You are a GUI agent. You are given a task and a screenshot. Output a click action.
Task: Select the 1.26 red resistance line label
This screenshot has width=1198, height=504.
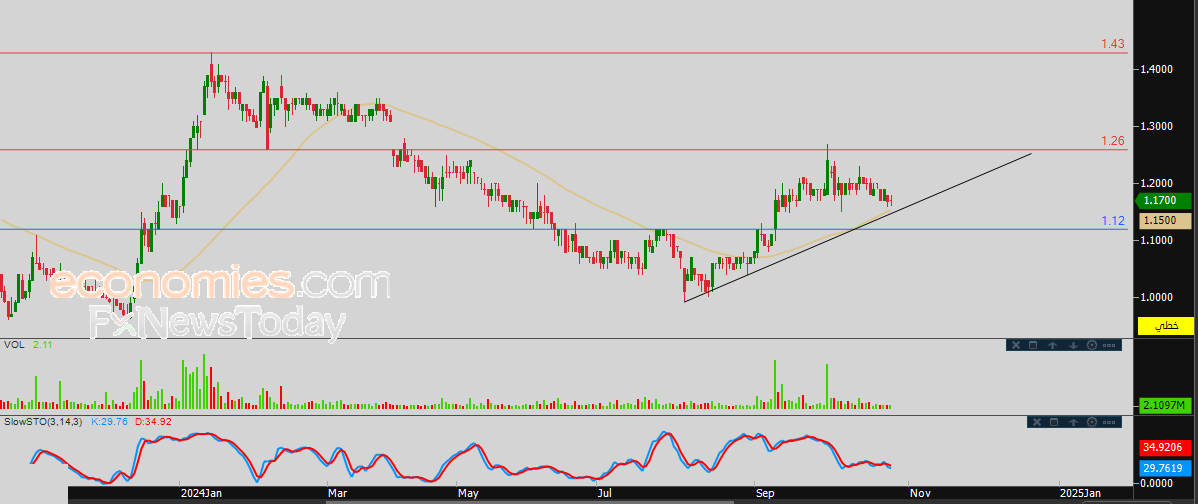[x=1112, y=141]
